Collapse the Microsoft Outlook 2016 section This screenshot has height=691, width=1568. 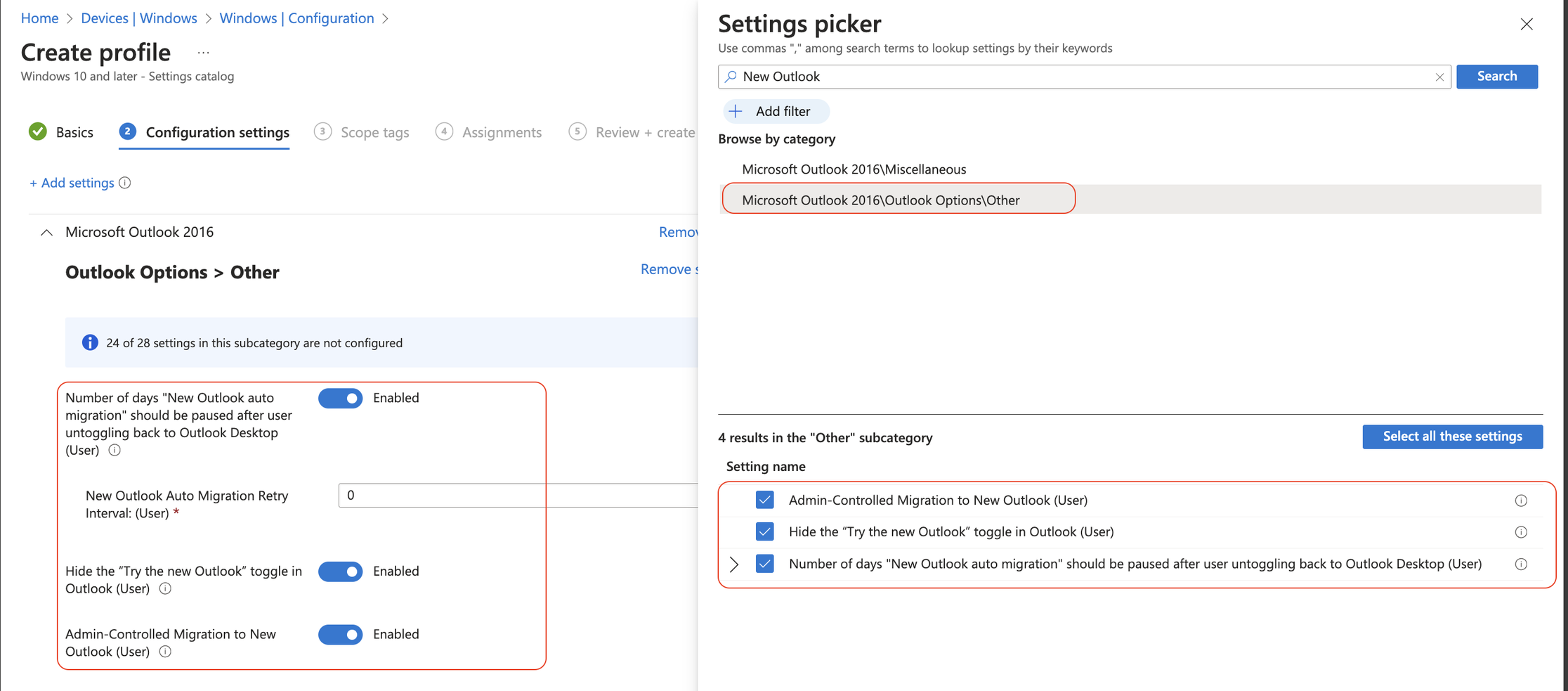(46, 232)
